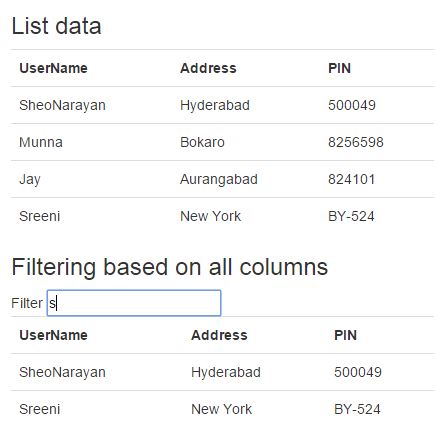Select SheoNarayan in the filtered table
The height and width of the screenshot is (434, 437).
(62, 372)
